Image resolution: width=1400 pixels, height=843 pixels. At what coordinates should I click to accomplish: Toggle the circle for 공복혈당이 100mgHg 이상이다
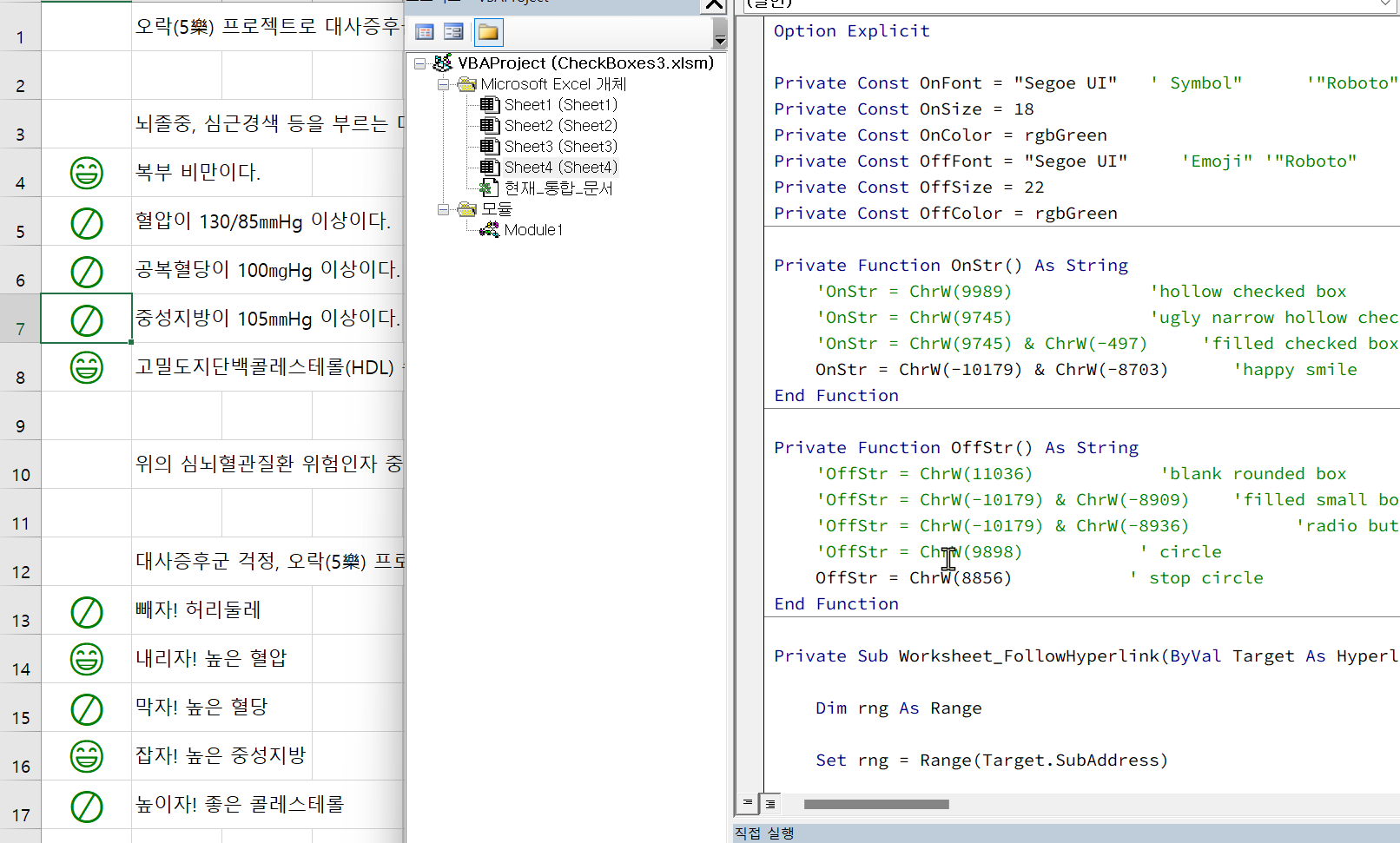(86, 272)
